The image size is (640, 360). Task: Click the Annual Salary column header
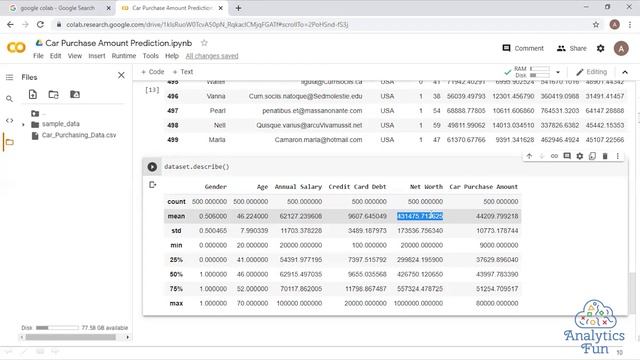tap(298, 187)
